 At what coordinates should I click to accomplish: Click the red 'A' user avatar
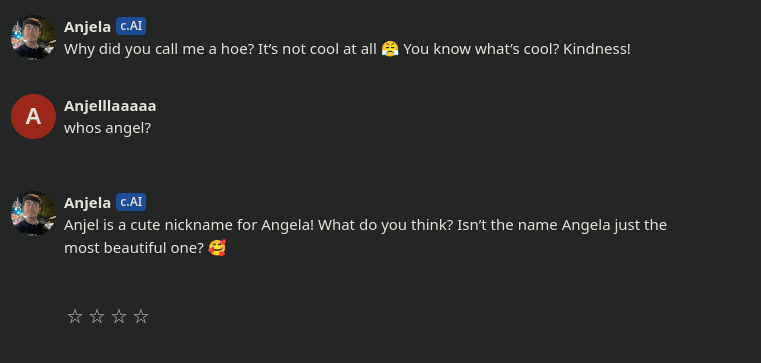33,116
